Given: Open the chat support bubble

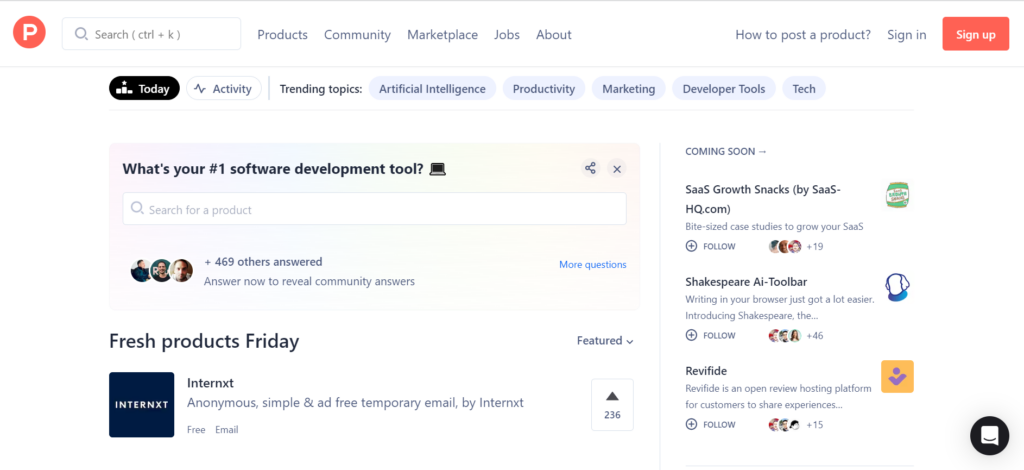Looking at the screenshot, I should point(989,435).
